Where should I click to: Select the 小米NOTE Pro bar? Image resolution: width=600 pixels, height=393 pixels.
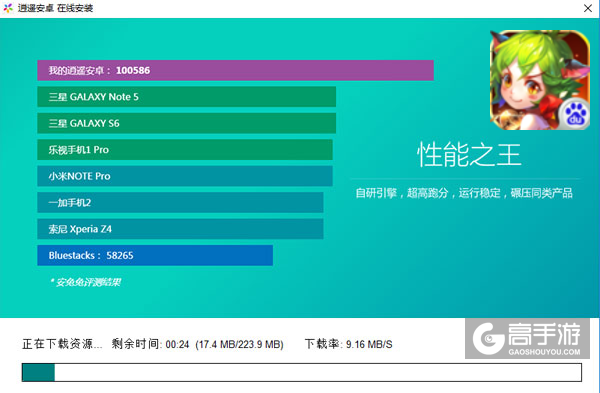tap(185, 176)
